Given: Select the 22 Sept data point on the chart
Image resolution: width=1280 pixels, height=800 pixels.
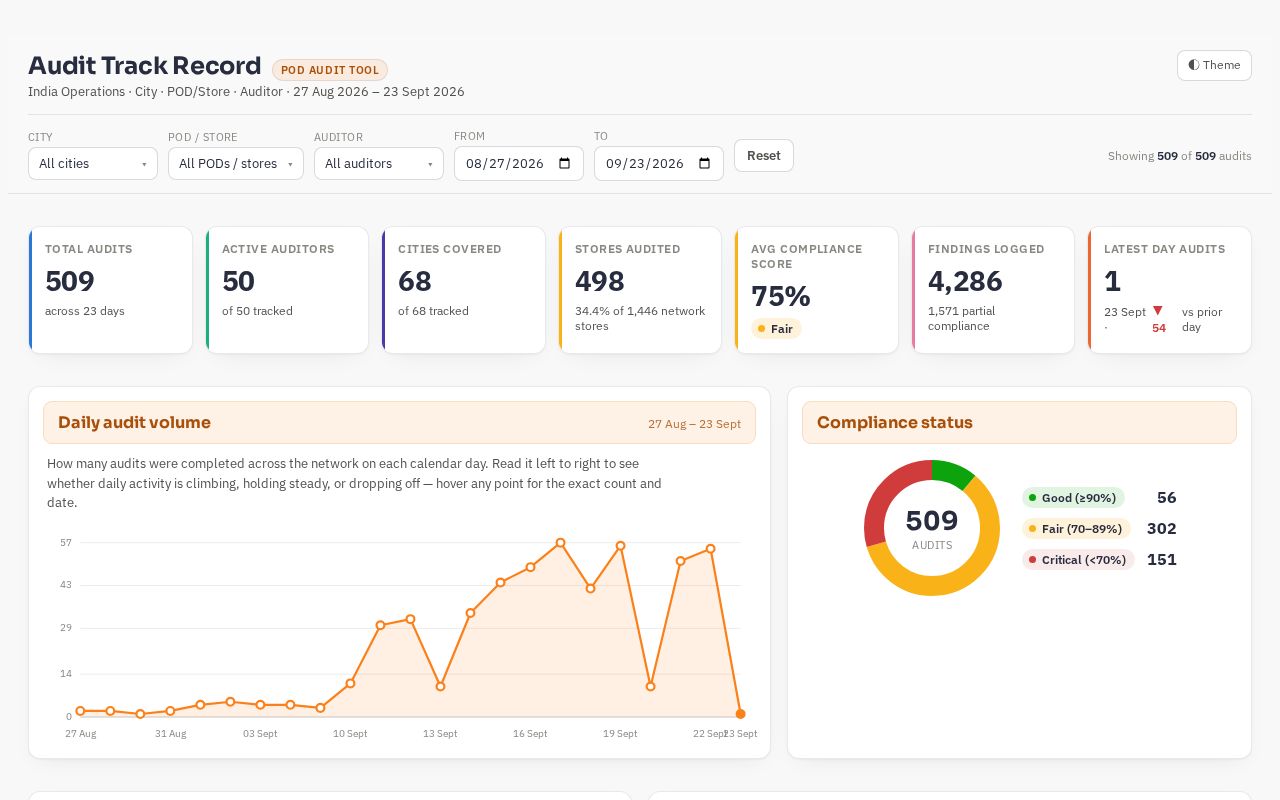Looking at the screenshot, I should point(710,549).
